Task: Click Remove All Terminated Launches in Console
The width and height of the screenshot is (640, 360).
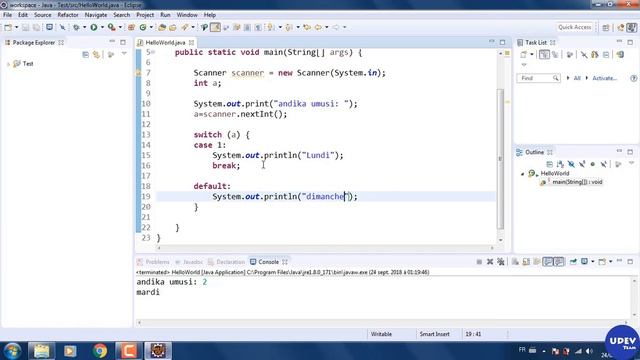Action: 501,262
